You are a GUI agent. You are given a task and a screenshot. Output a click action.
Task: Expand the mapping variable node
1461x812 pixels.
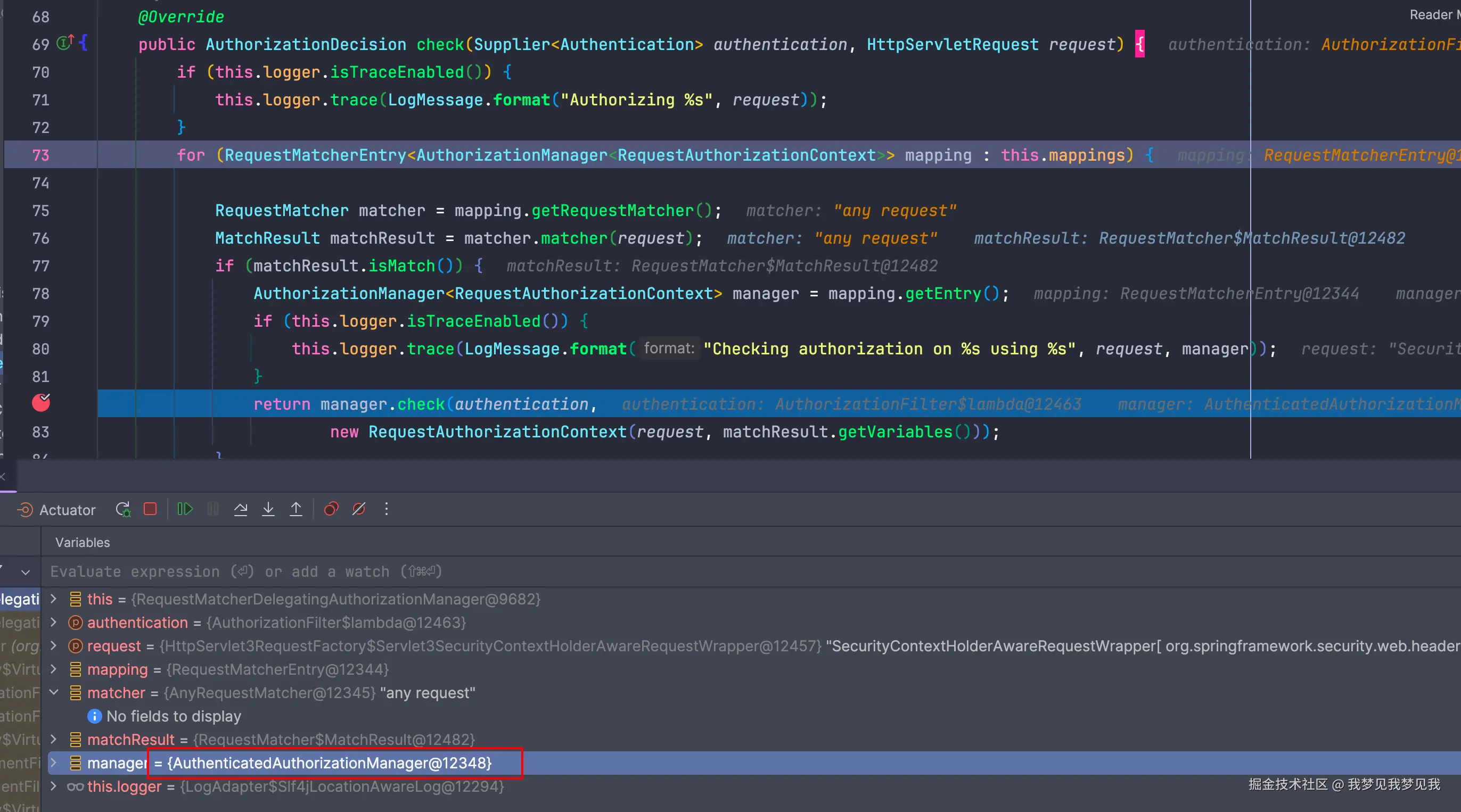(x=53, y=669)
